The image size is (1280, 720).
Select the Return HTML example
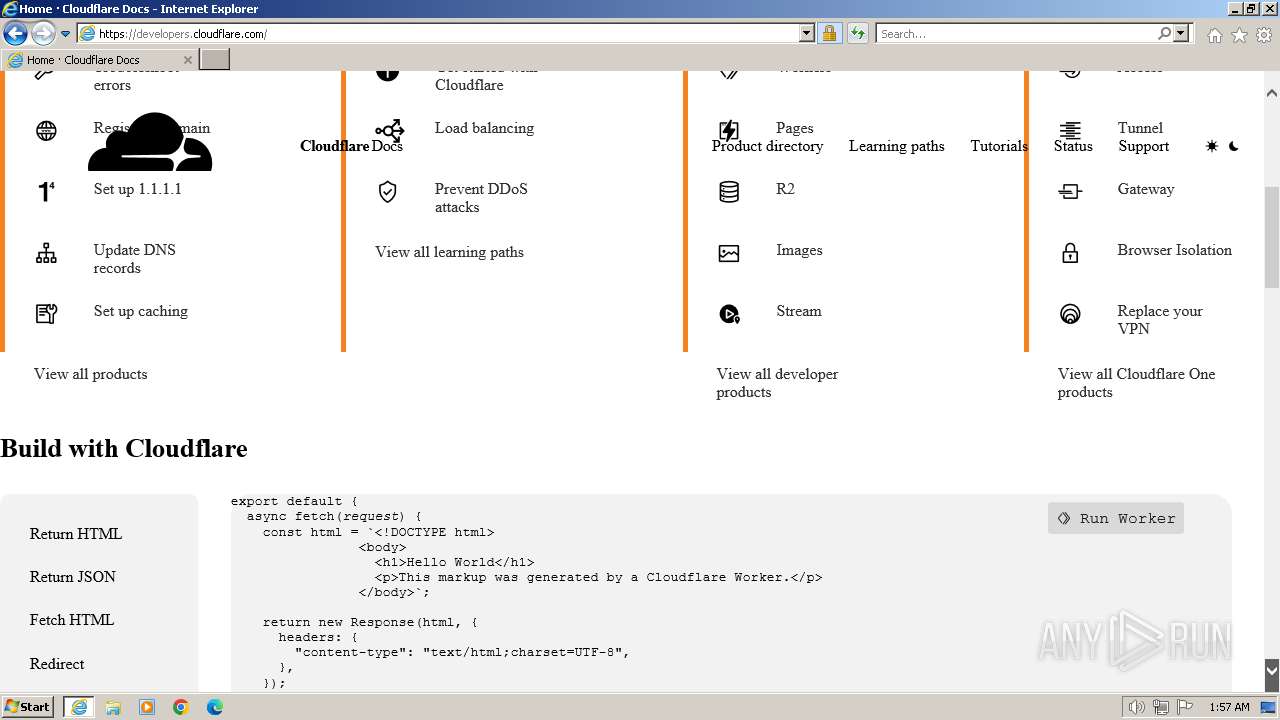76,534
